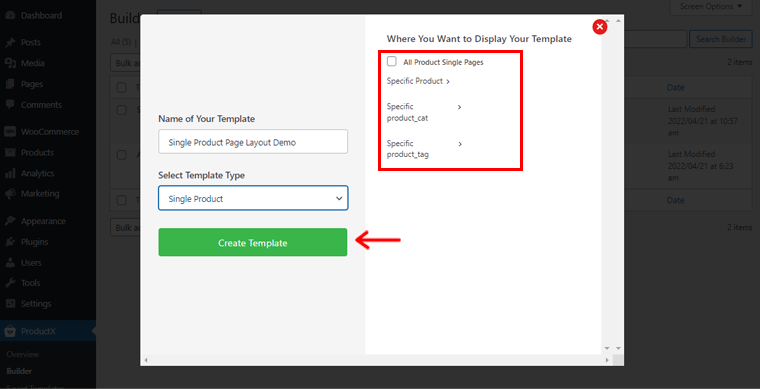Click the ProductX basket icon
Screen dimensions: 760x389
pyautogui.click(x=10, y=332)
